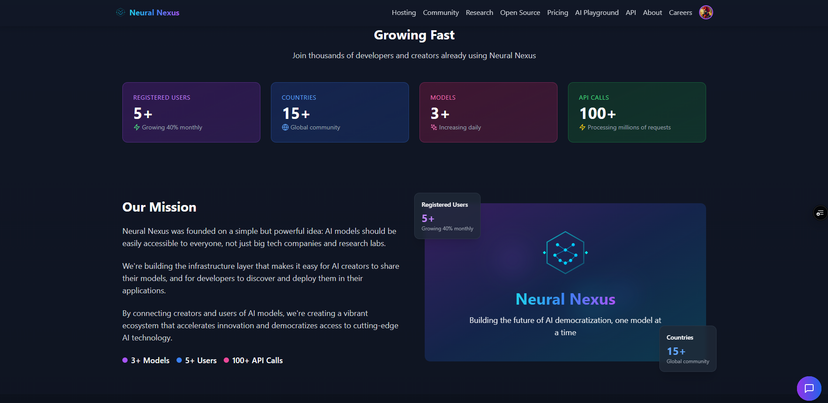Viewport: 828px width, 403px height.
Task: Click the 5+ Users label
Action: coord(201,361)
